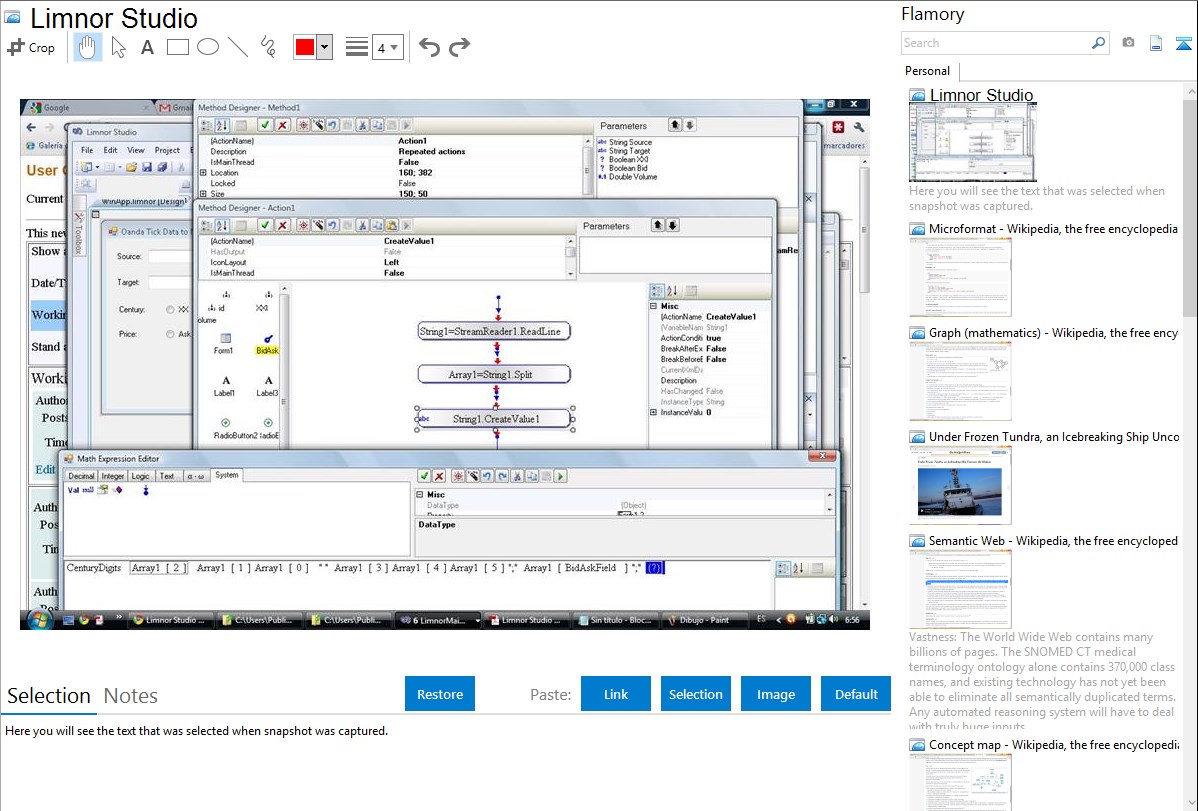Open the Decimal tab in Math Expression Editor
Screen dimensions: 1198x811
[x=81, y=475]
